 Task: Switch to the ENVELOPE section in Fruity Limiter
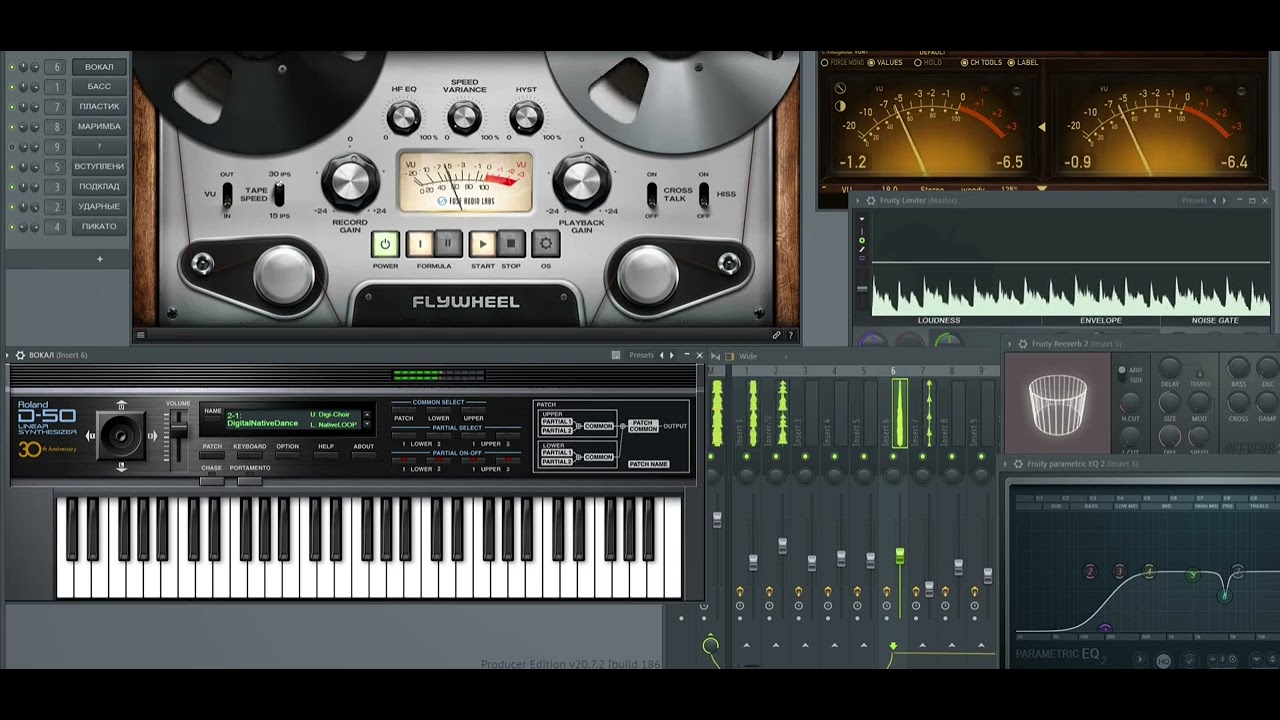(x=1101, y=321)
